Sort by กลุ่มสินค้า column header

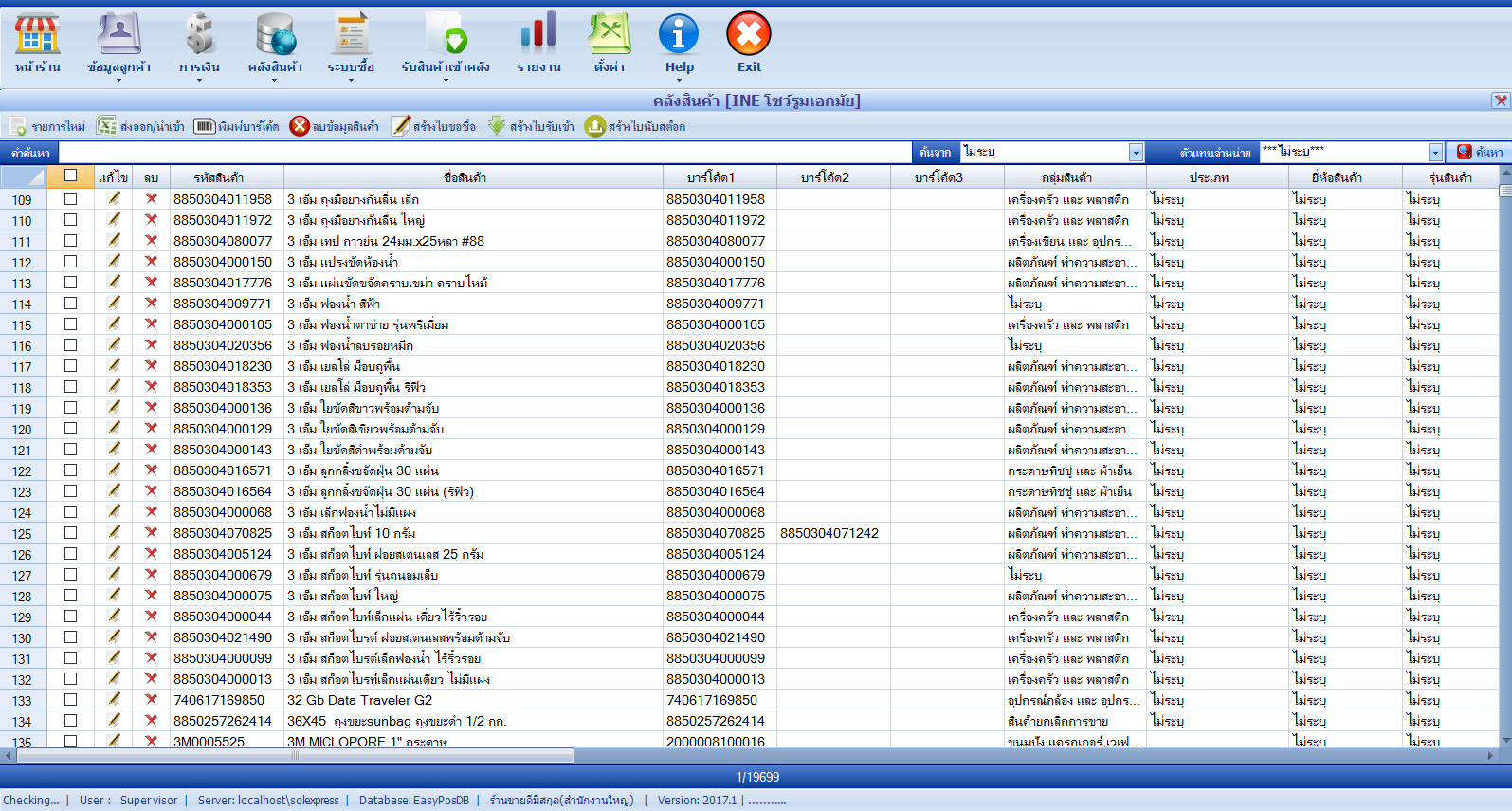pyautogui.click(x=1075, y=177)
